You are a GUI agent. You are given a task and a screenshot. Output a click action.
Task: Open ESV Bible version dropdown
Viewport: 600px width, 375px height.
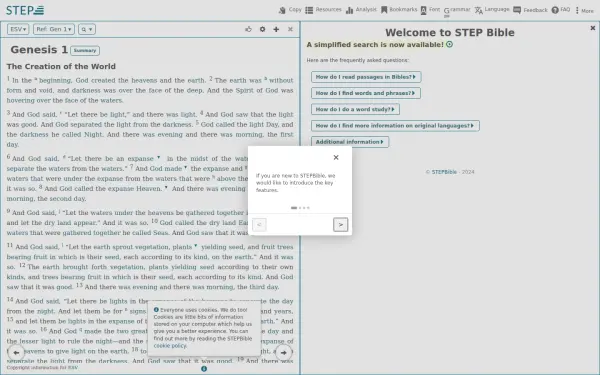click(18, 29)
